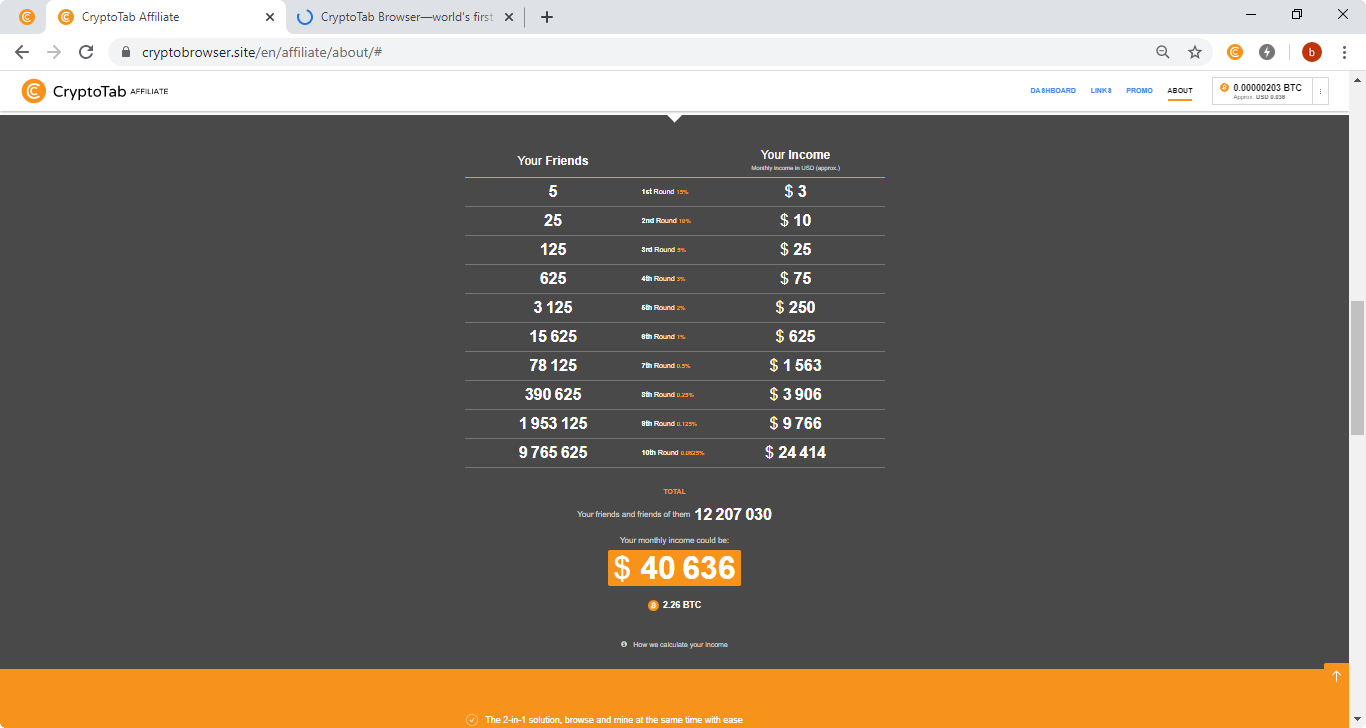Minimize the browser window
1366x728 pixels.
click(x=1252, y=14)
